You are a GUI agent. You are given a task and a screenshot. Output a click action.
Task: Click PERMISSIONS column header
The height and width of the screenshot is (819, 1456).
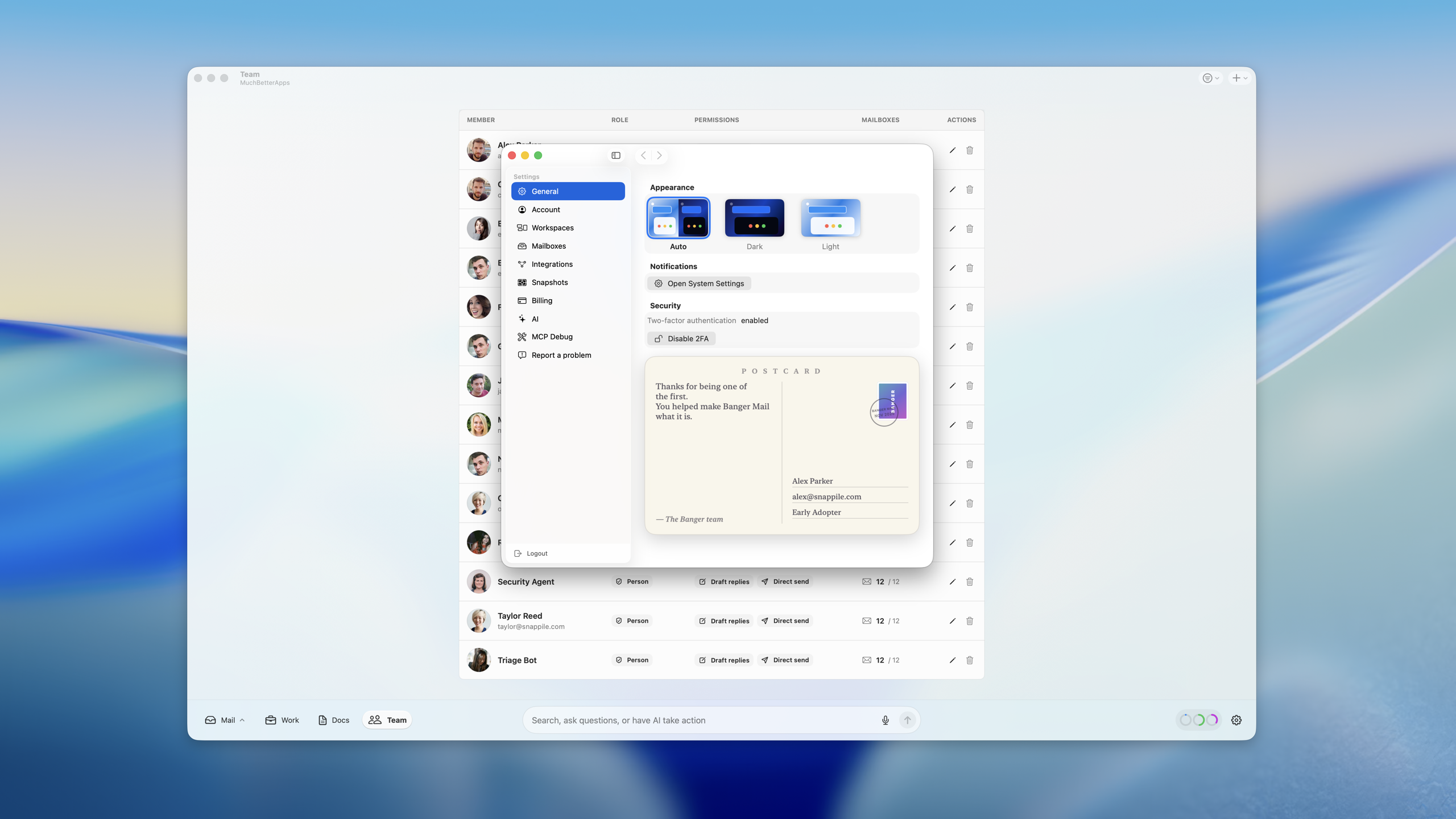(717, 120)
